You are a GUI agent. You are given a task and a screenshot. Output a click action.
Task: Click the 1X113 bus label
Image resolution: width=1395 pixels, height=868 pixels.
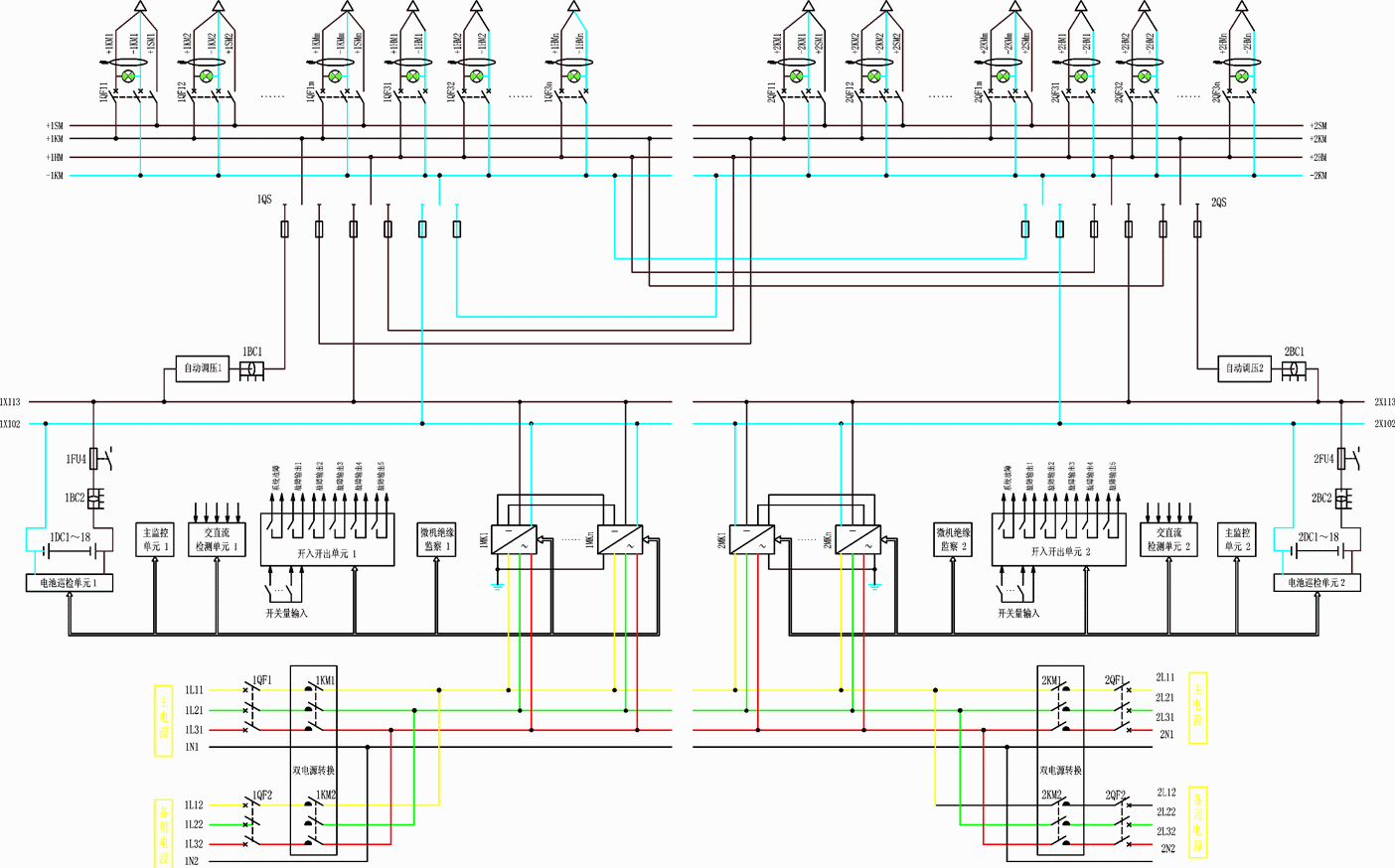point(10,402)
